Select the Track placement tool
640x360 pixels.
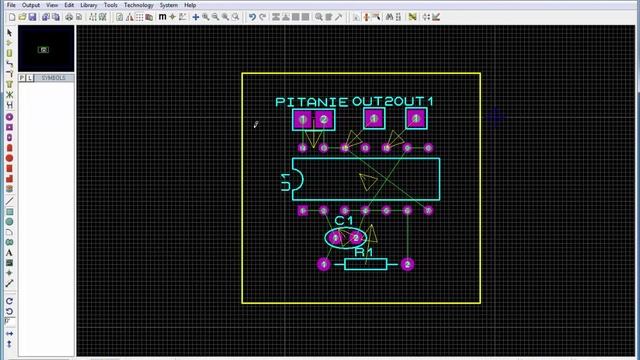click(x=9, y=64)
